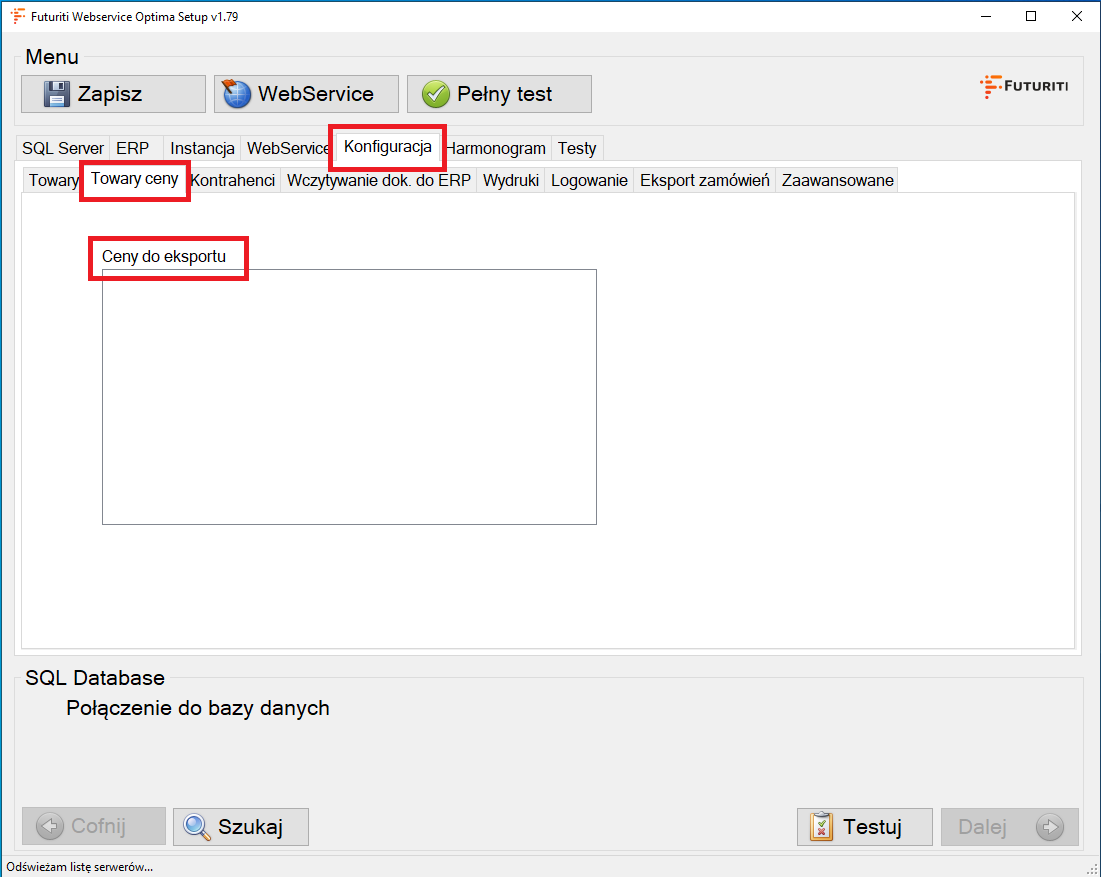The height and width of the screenshot is (877, 1103).
Task: Open the Harmonogram tab
Action: tap(498, 148)
